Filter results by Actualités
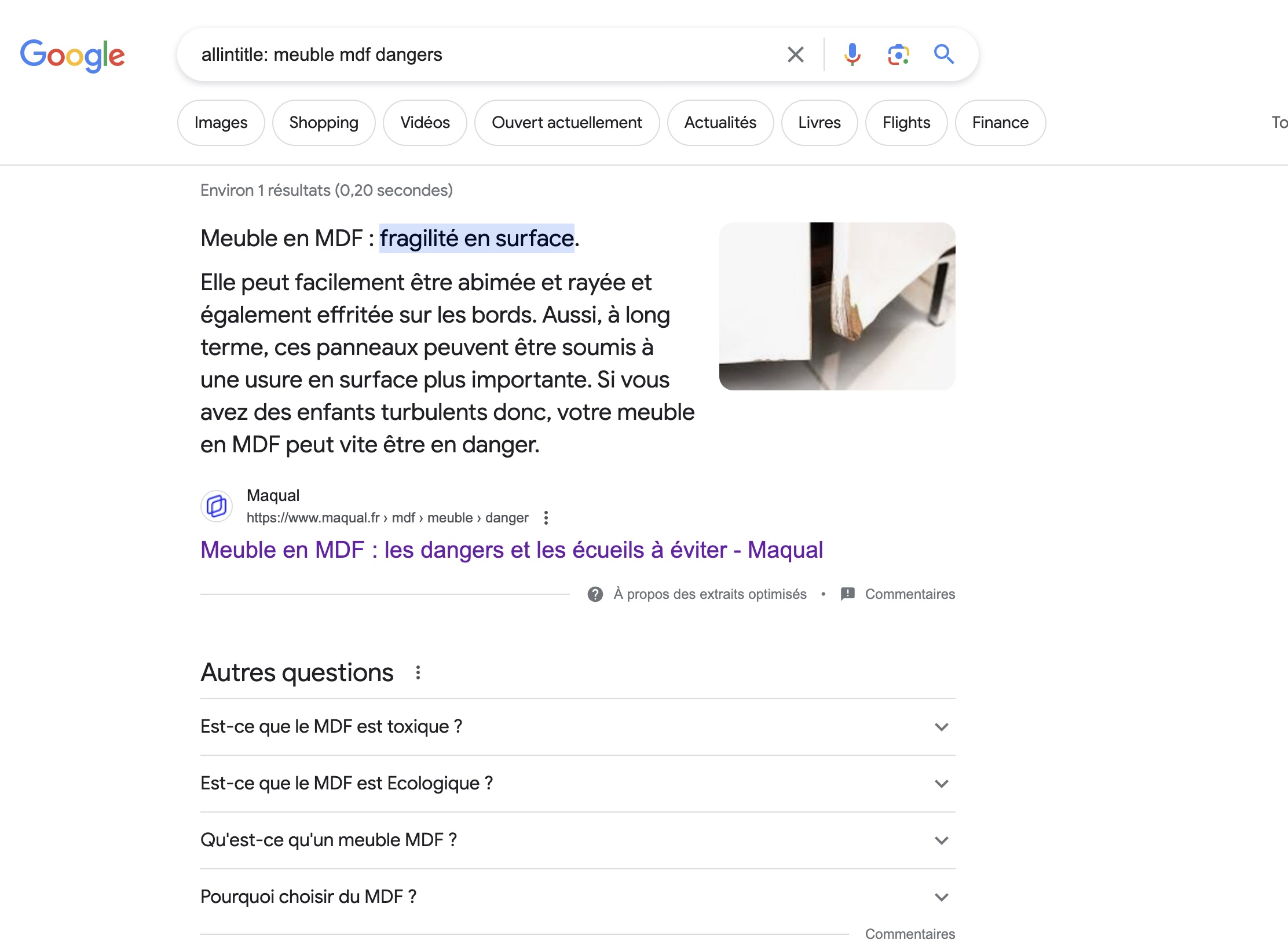 [x=720, y=123]
